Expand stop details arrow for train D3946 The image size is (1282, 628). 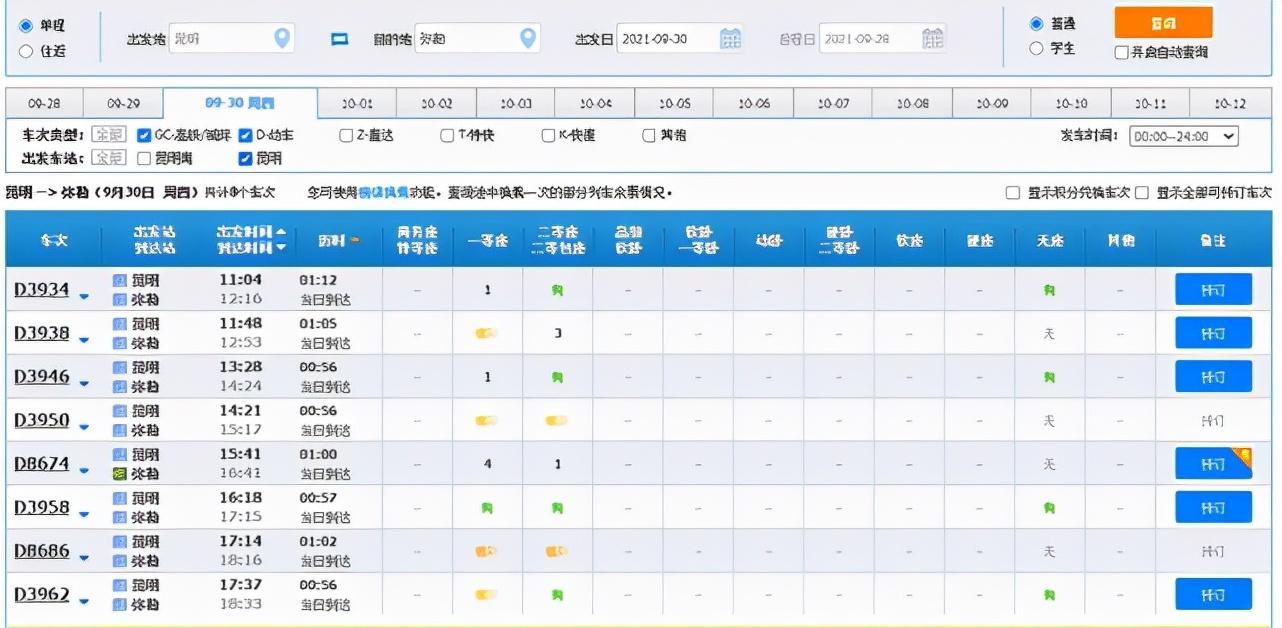[x=84, y=384]
